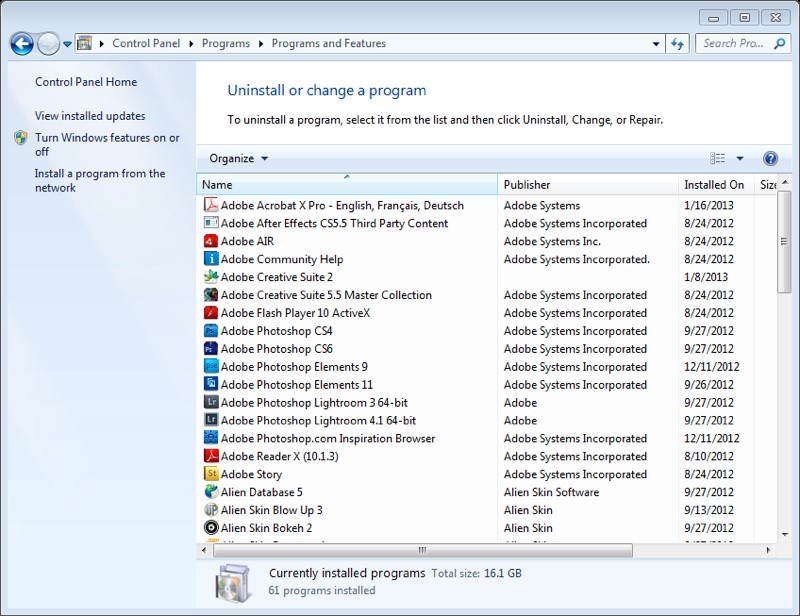Select the Adobe AIR program icon
Screen dimensions: 800x616
click(x=211, y=242)
